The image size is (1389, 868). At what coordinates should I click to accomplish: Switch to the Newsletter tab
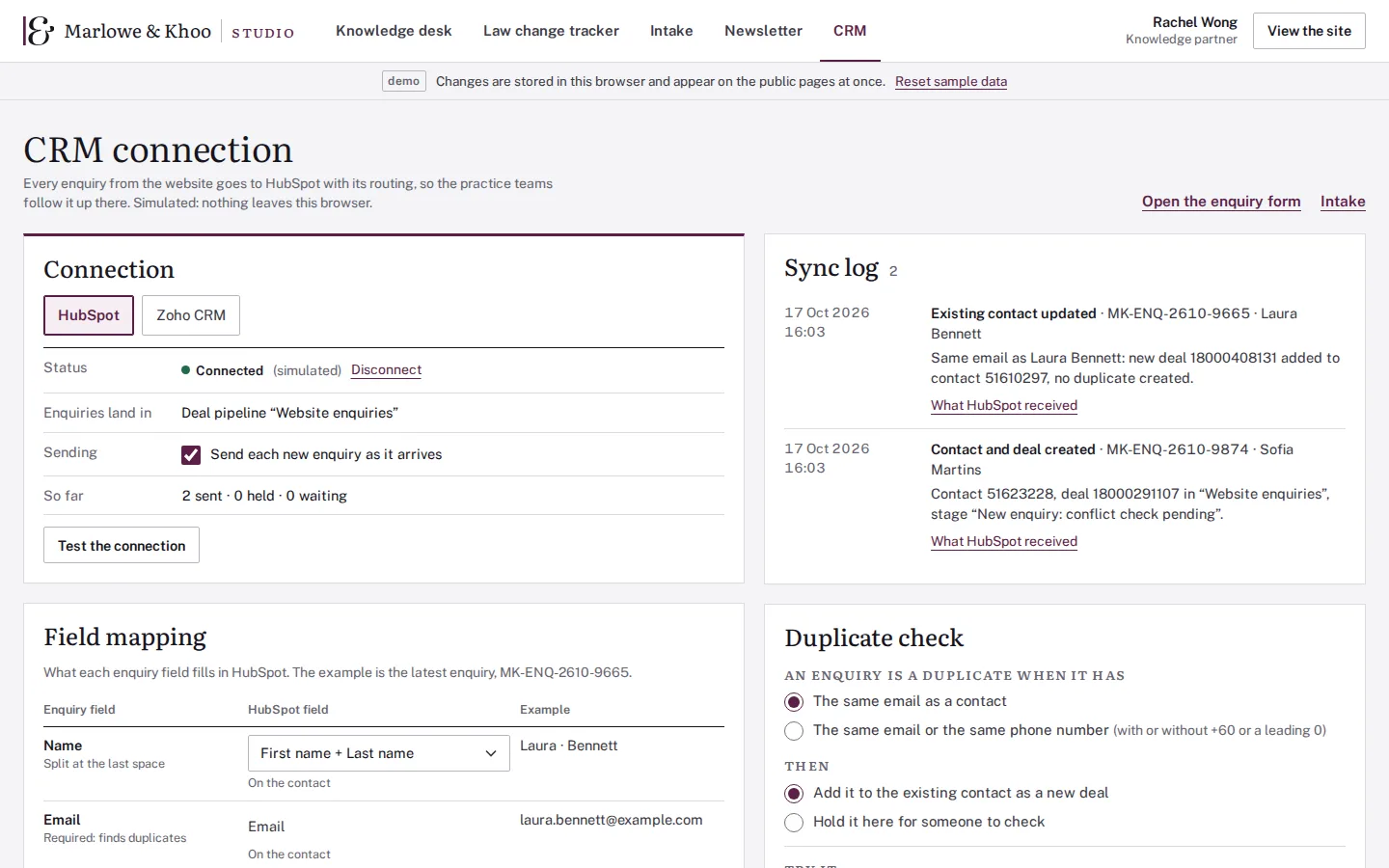[763, 31]
